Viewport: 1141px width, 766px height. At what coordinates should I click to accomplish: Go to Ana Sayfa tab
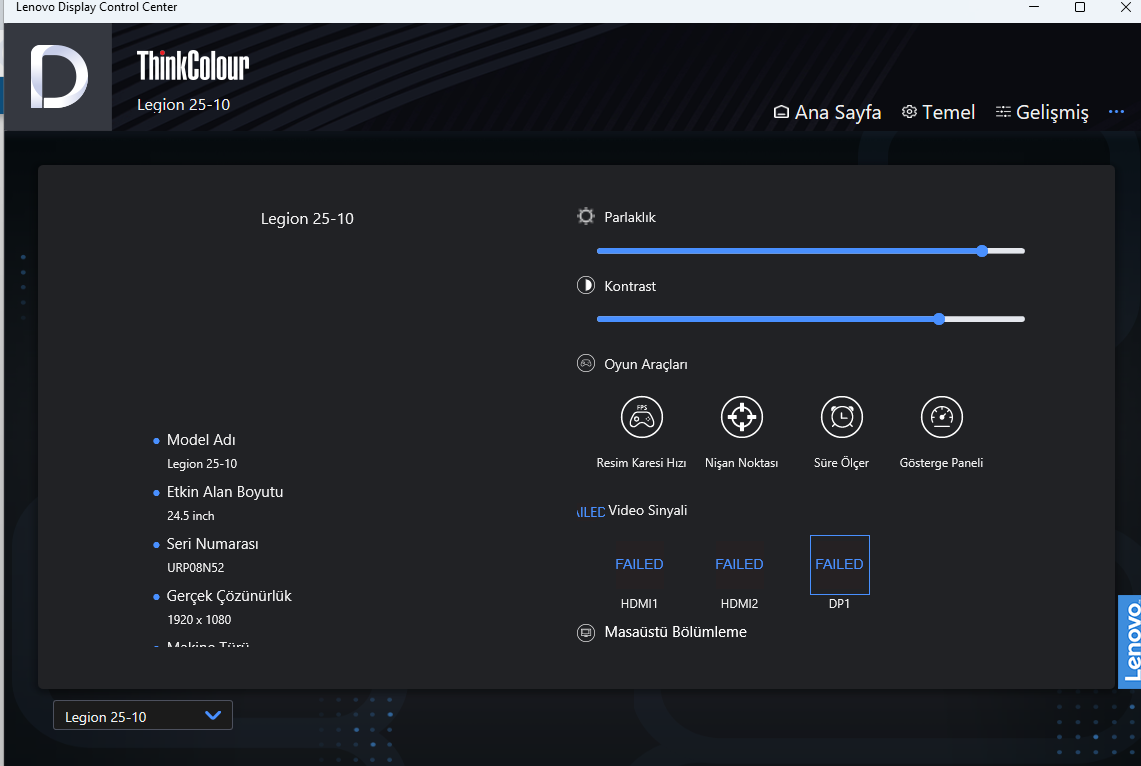click(827, 112)
